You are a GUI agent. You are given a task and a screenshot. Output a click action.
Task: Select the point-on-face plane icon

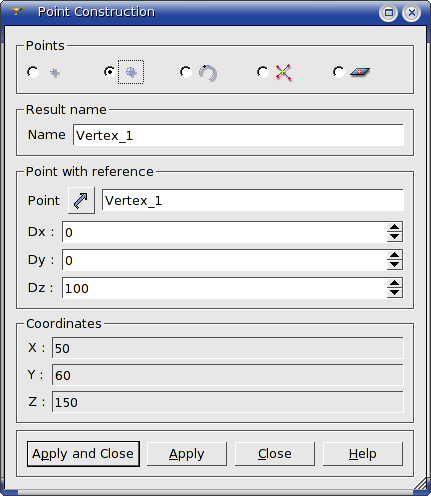pos(360,72)
